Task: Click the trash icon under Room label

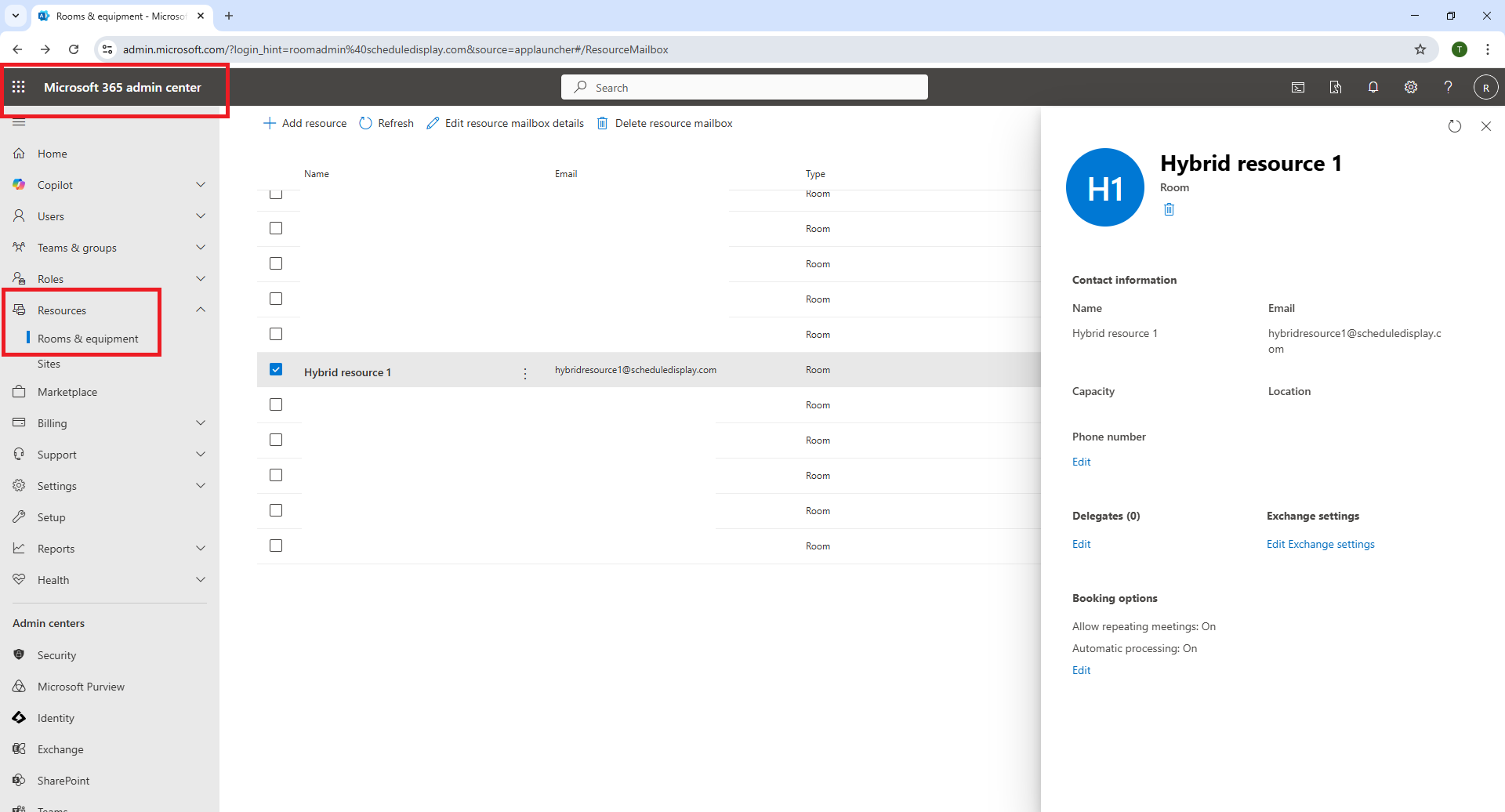Action: 1169,209
